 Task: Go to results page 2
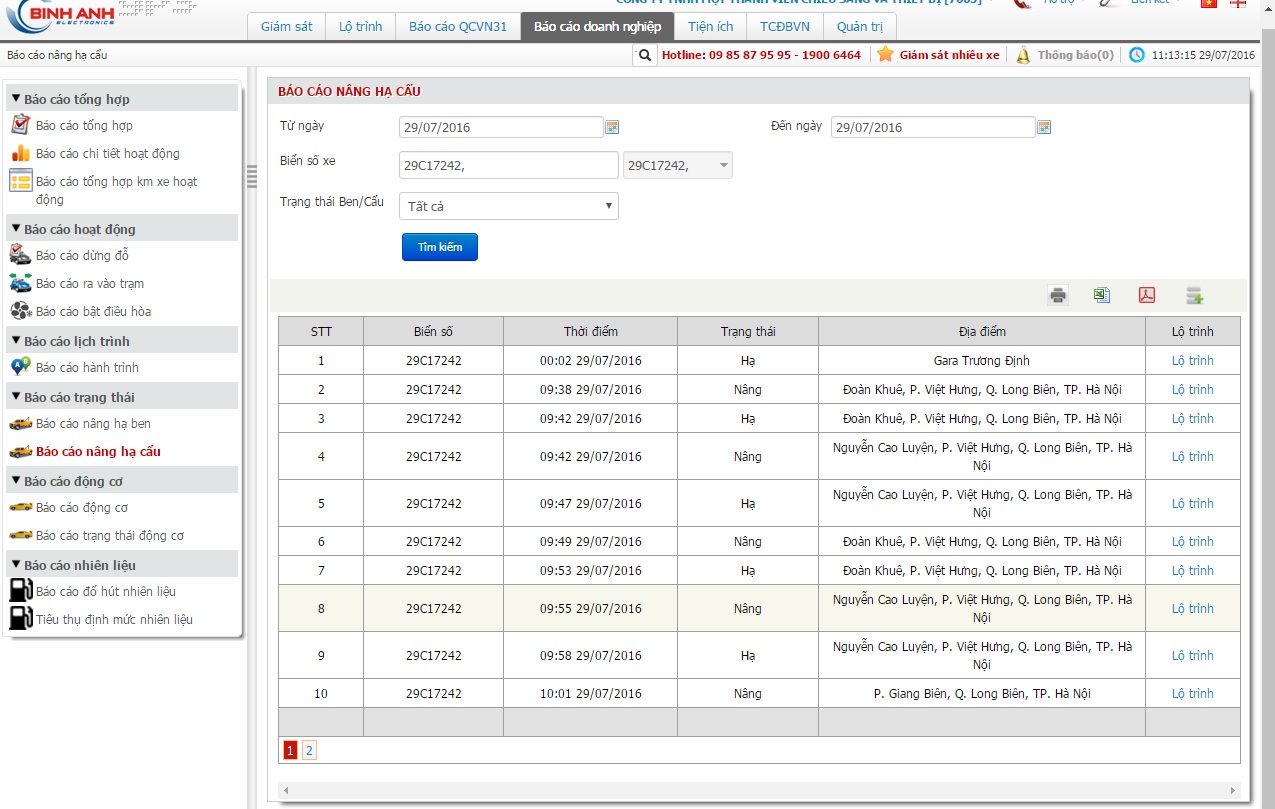click(309, 751)
